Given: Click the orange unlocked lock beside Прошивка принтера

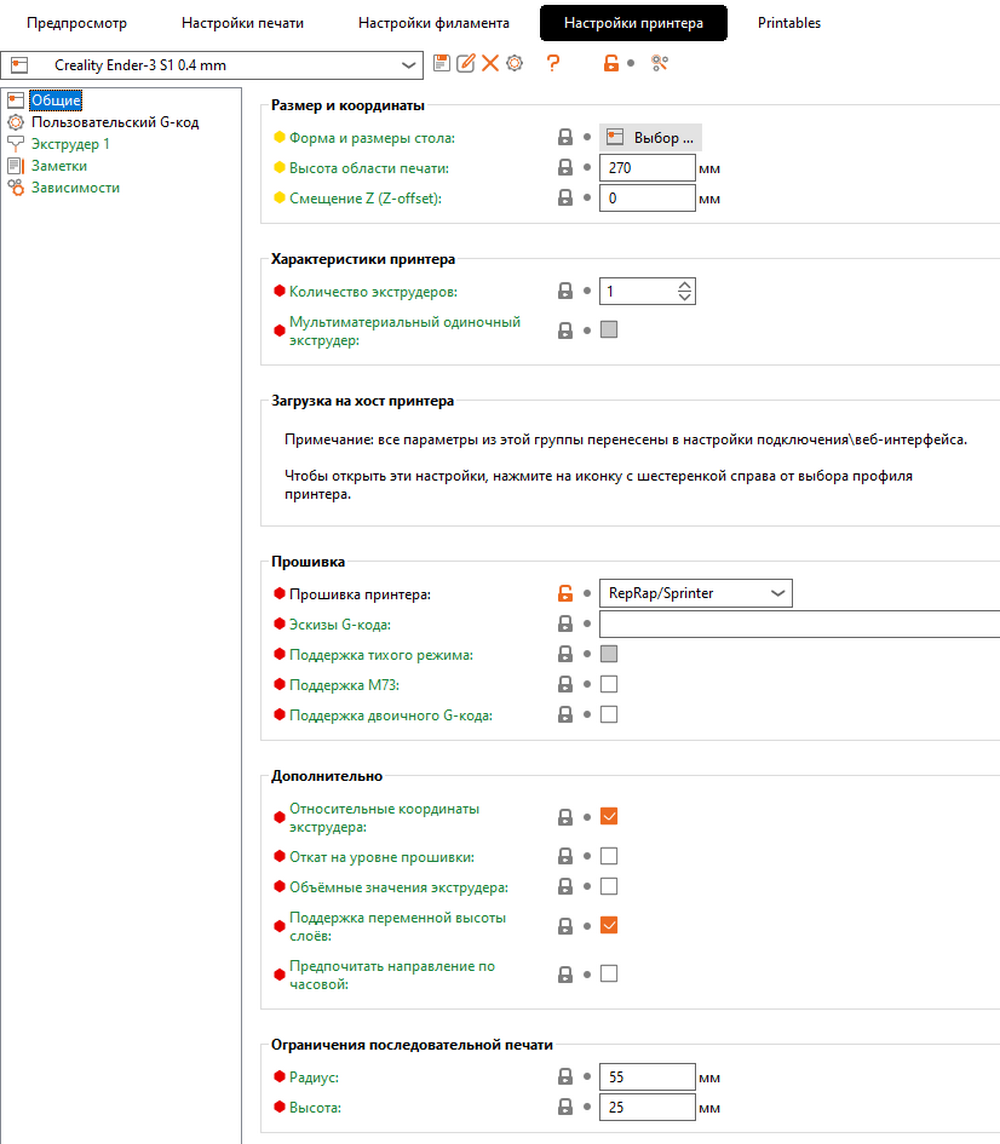Looking at the screenshot, I should pos(566,594).
